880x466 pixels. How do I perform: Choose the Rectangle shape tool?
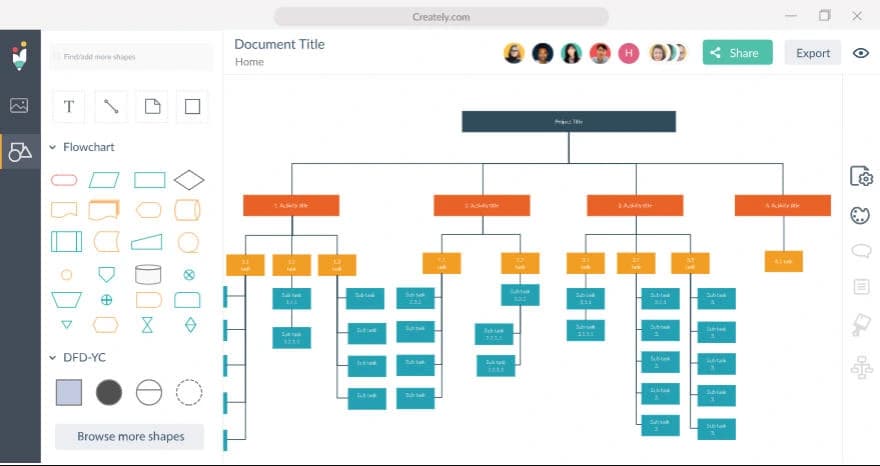coord(193,107)
